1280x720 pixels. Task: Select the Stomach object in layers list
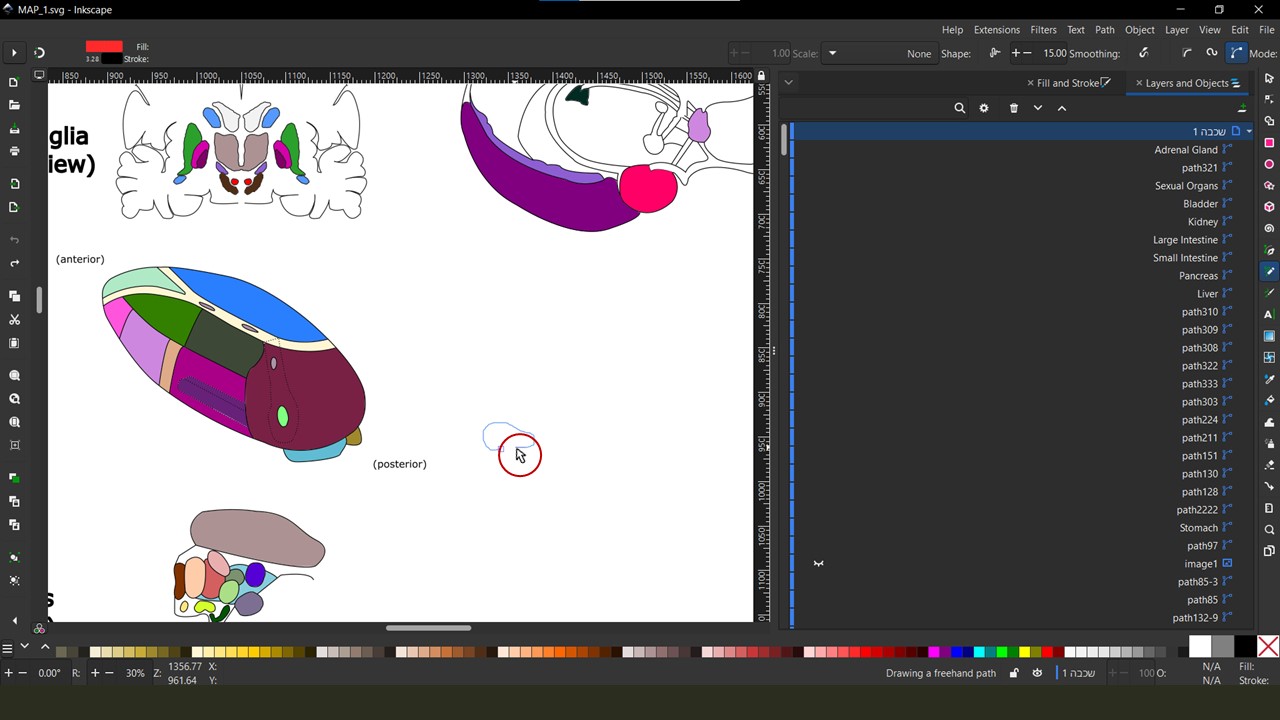1197,528
